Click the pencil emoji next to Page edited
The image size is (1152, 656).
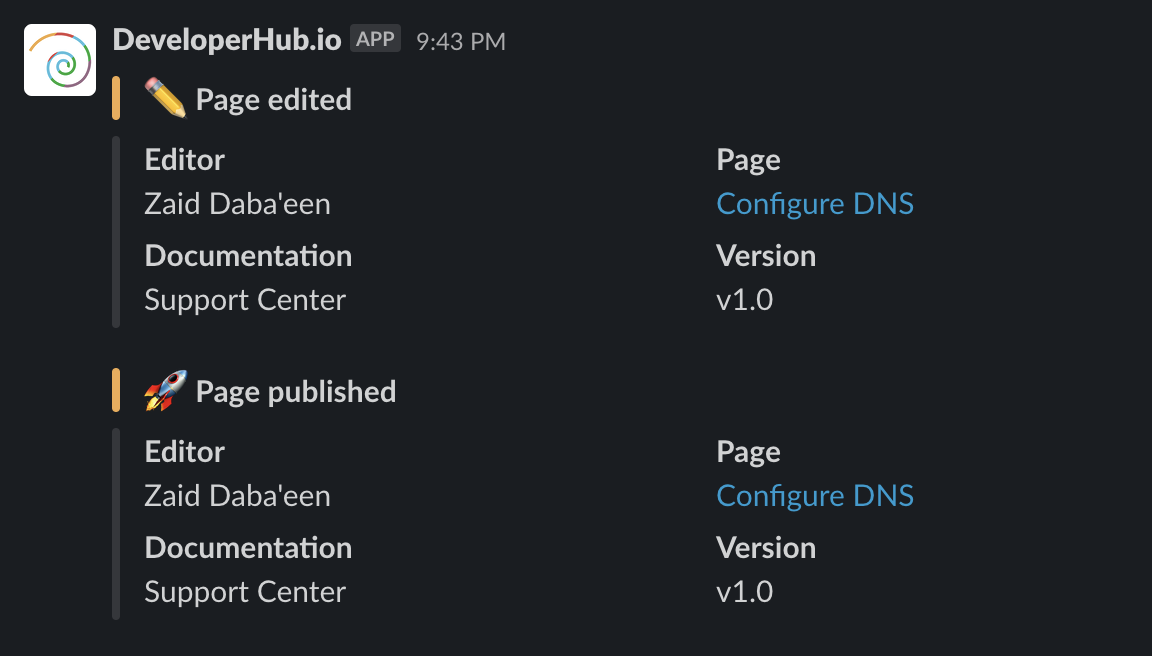[165, 98]
